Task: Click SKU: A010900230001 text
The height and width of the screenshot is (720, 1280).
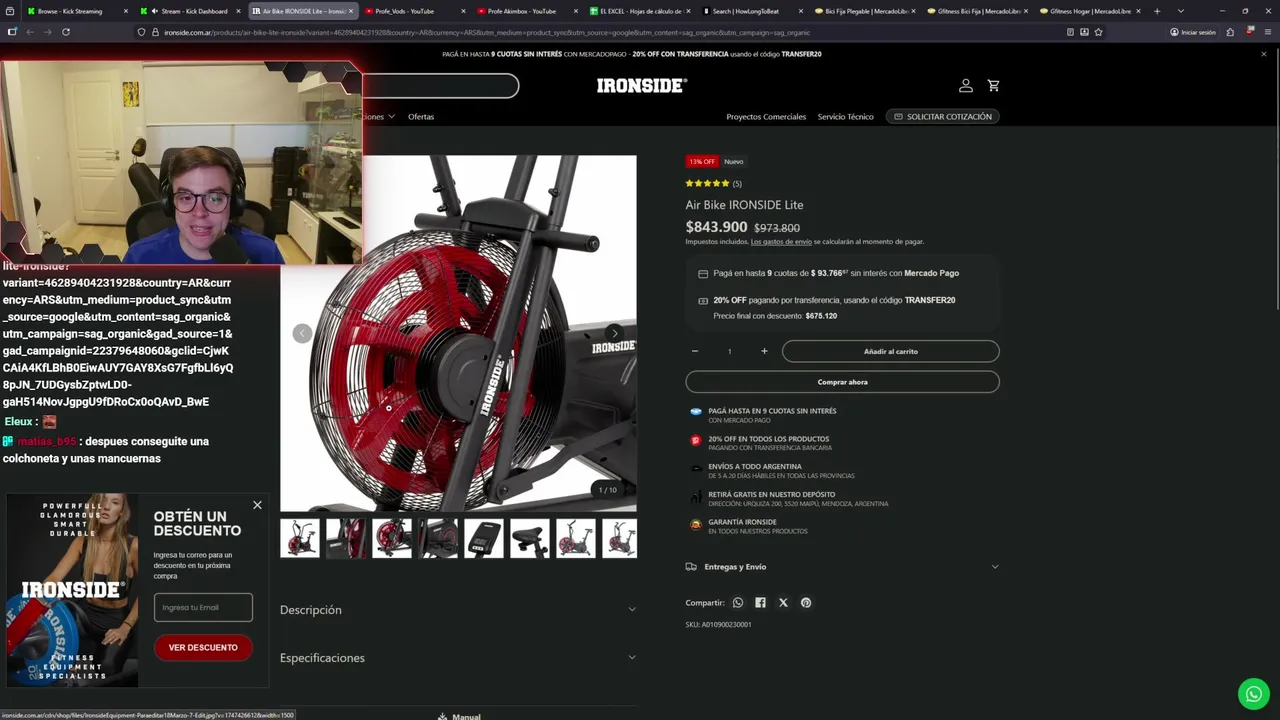Action: click(718, 625)
